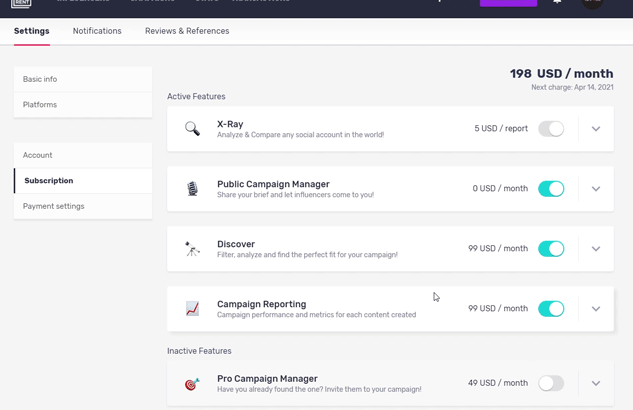
Task: Click the Pro Campaign Manager target icon
Action: pos(192,384)
